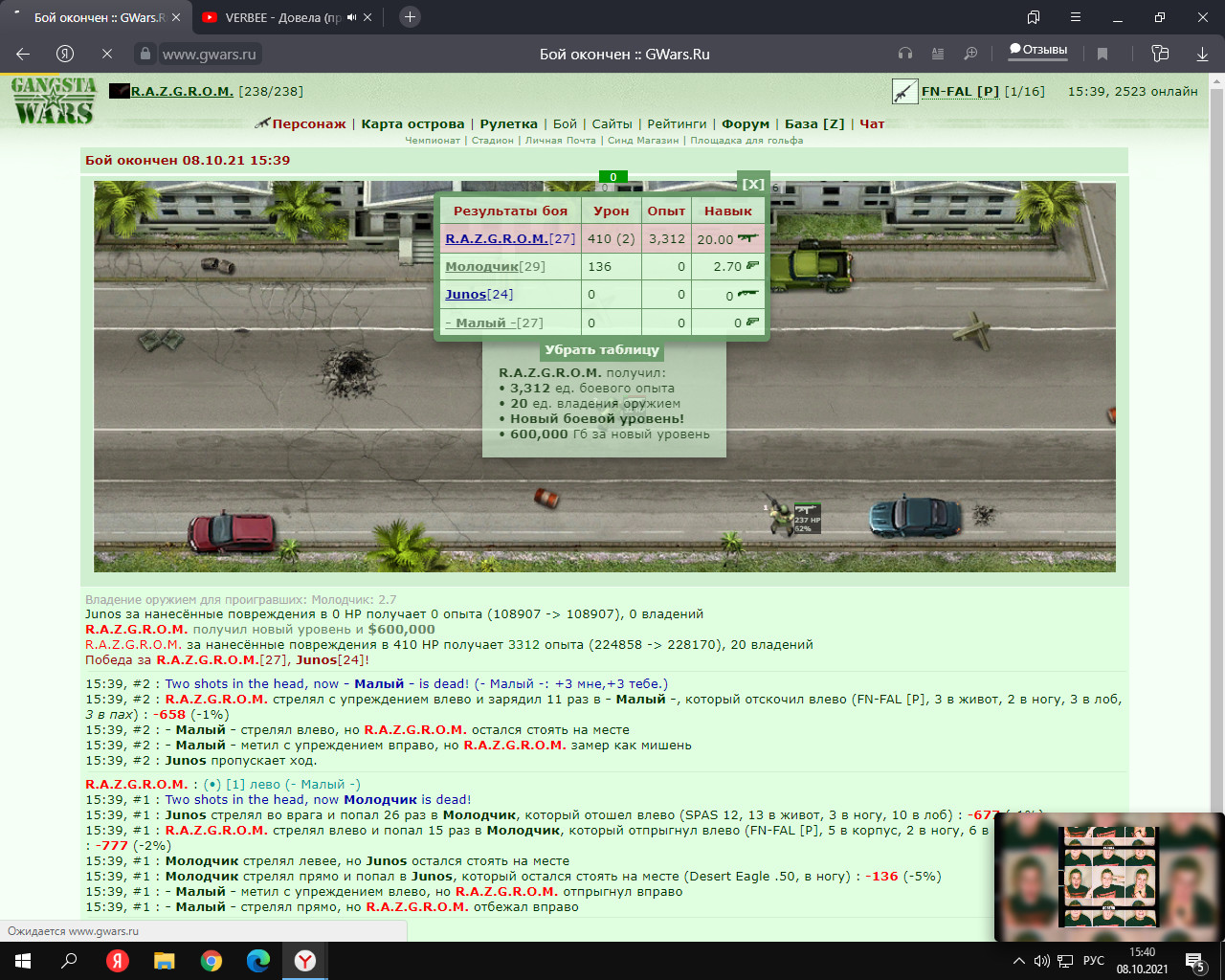Image resolution: width=1225 pixels, height=980 pixels.
Task: Open a new browser tab
Action: 410,17
